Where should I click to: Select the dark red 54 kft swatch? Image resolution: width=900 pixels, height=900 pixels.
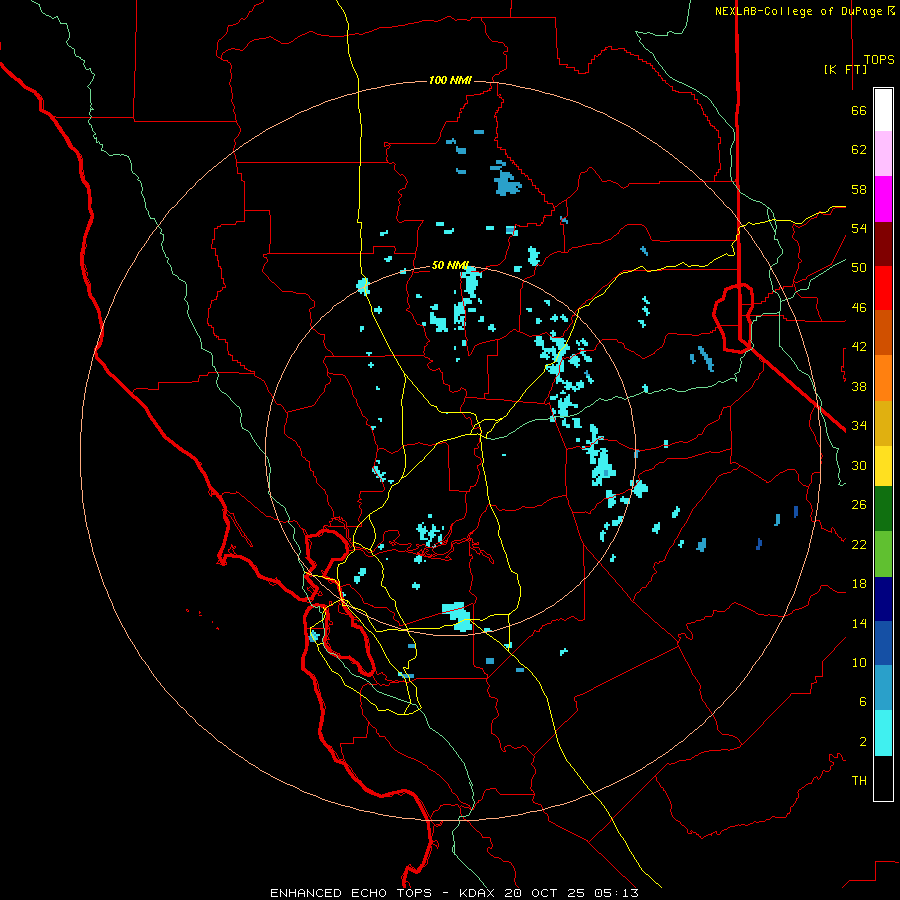tap(883, 243)
